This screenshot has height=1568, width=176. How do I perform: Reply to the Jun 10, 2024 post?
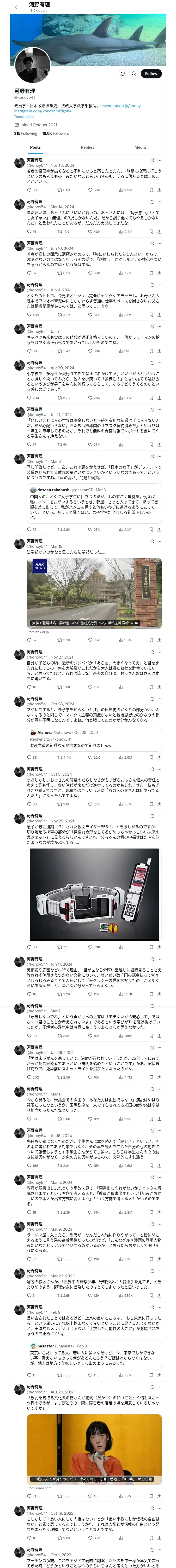tap(32, 273)
